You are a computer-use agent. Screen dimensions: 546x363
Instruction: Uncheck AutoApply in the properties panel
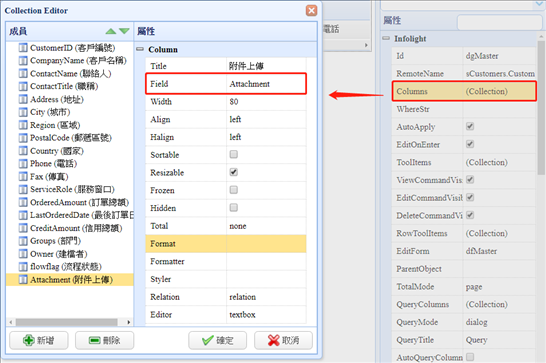pos(470,126)
